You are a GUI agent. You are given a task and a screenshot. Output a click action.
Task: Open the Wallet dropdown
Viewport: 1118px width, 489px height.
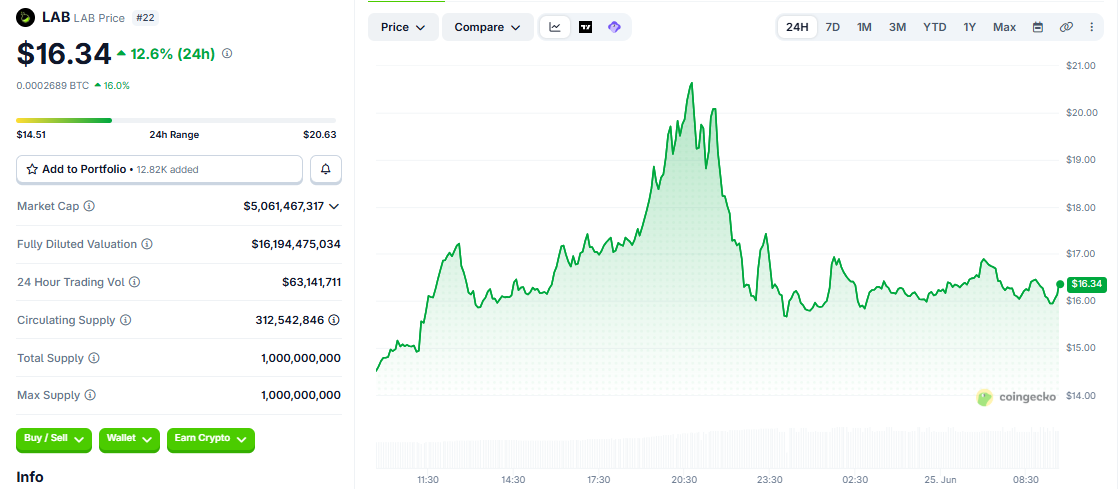click(x=129, y=440)
